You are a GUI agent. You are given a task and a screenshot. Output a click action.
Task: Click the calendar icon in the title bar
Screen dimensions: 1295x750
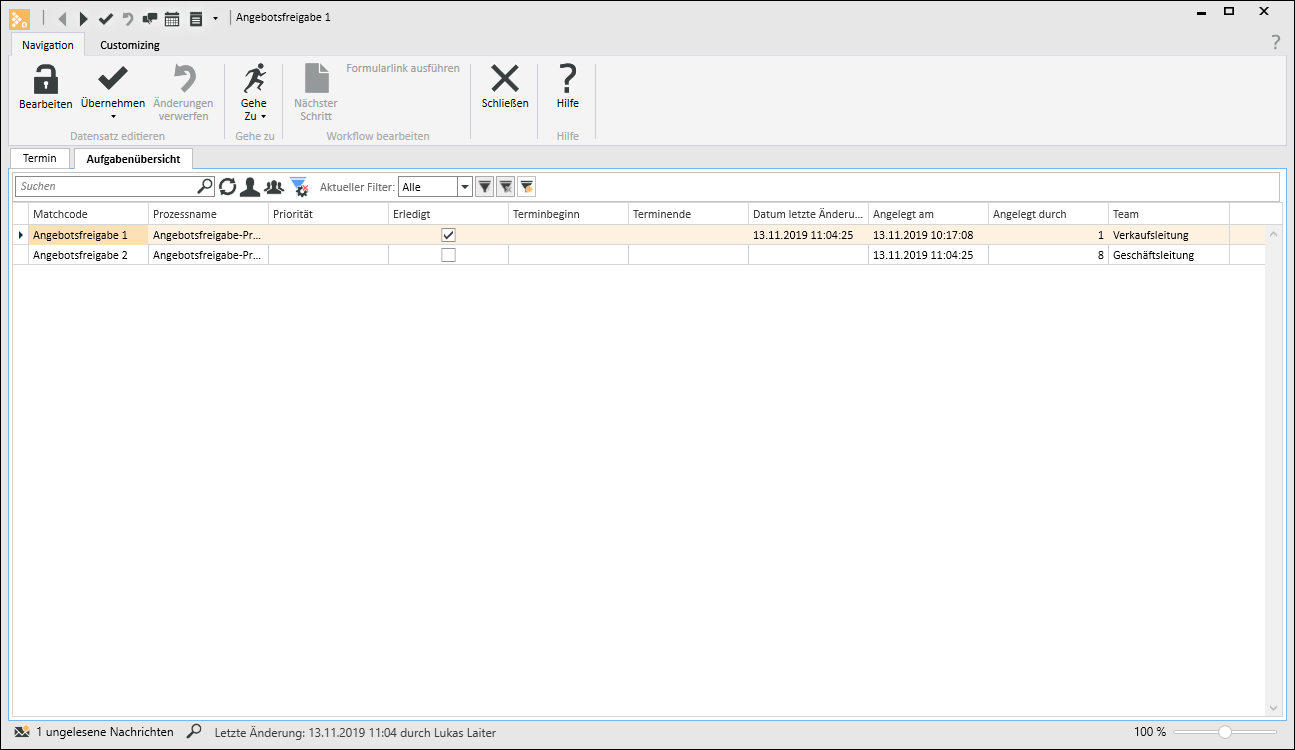(x=172, y=18)
